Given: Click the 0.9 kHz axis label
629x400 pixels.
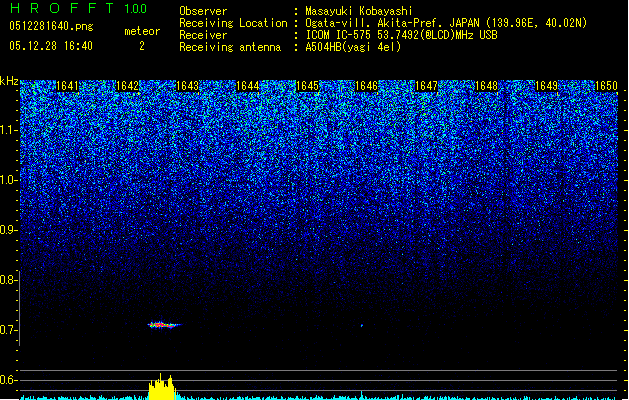Looking at the screenshot, I should click(x=8, y=230).
